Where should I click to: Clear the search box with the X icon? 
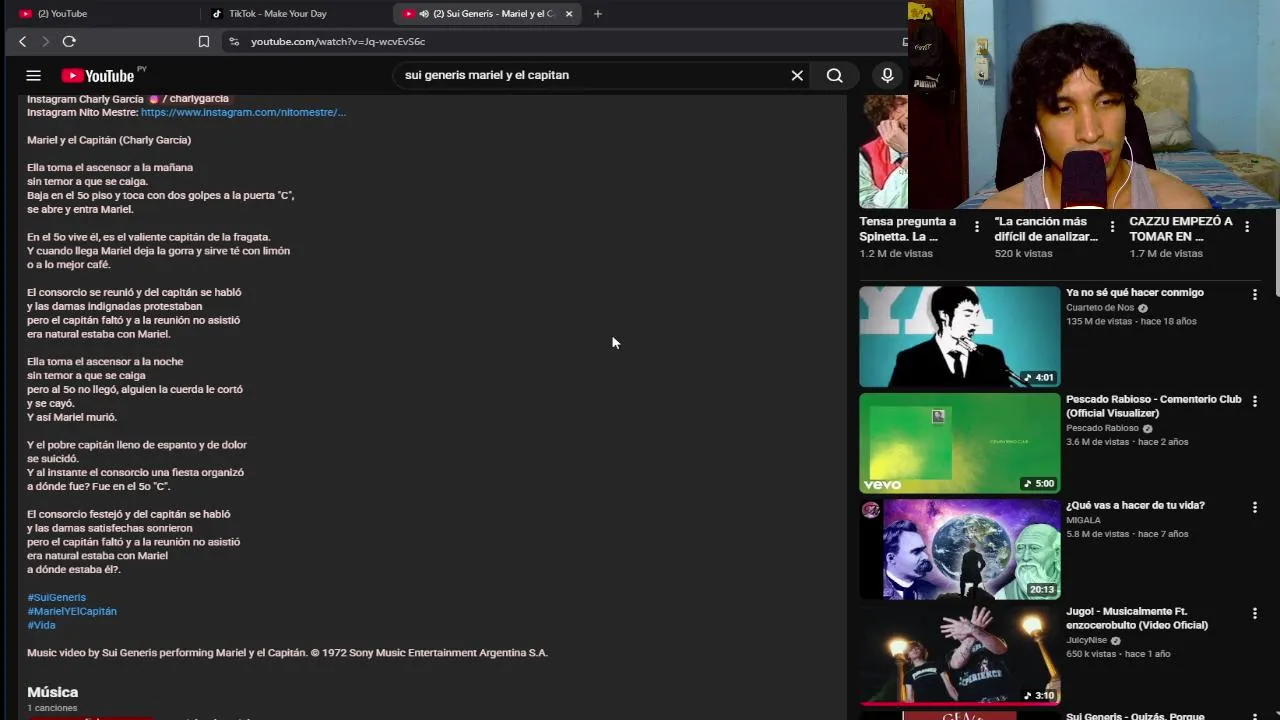[797, 75]
